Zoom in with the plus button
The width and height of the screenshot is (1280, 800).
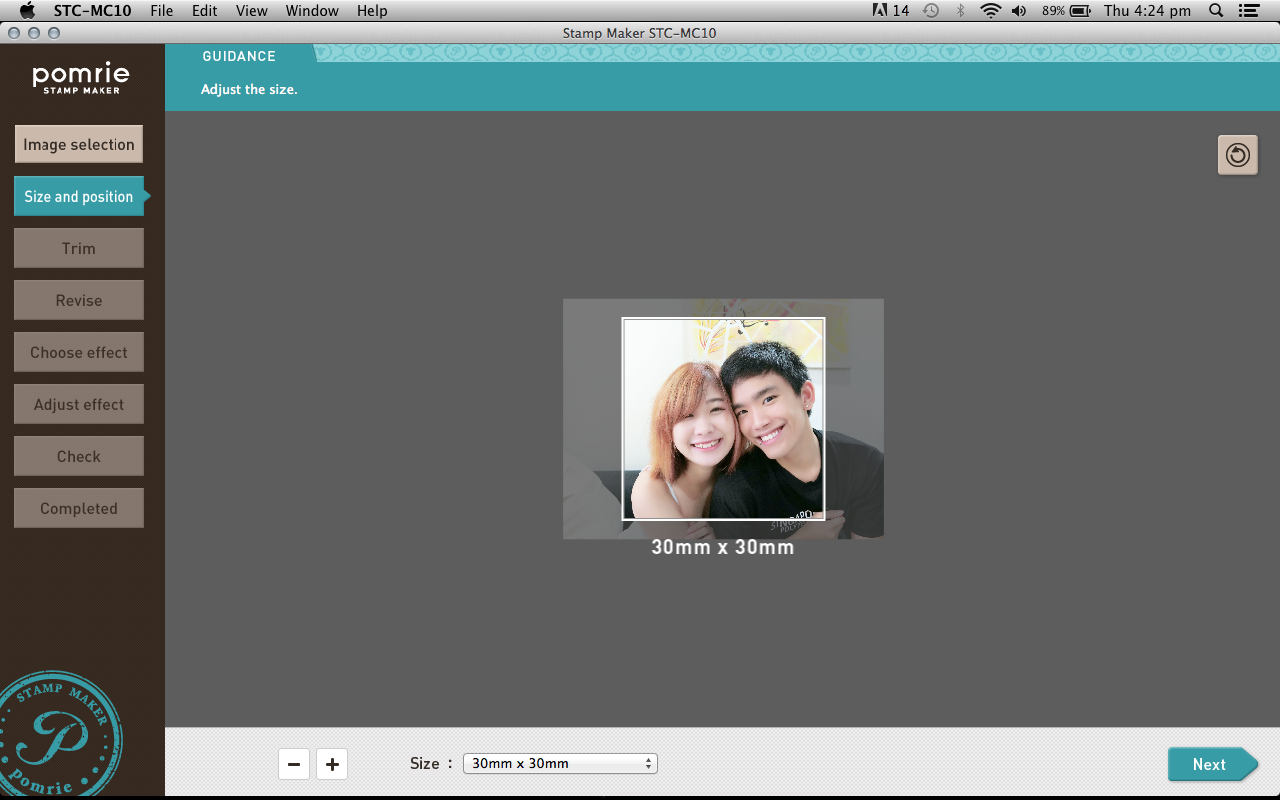click(x=332, y=764)
